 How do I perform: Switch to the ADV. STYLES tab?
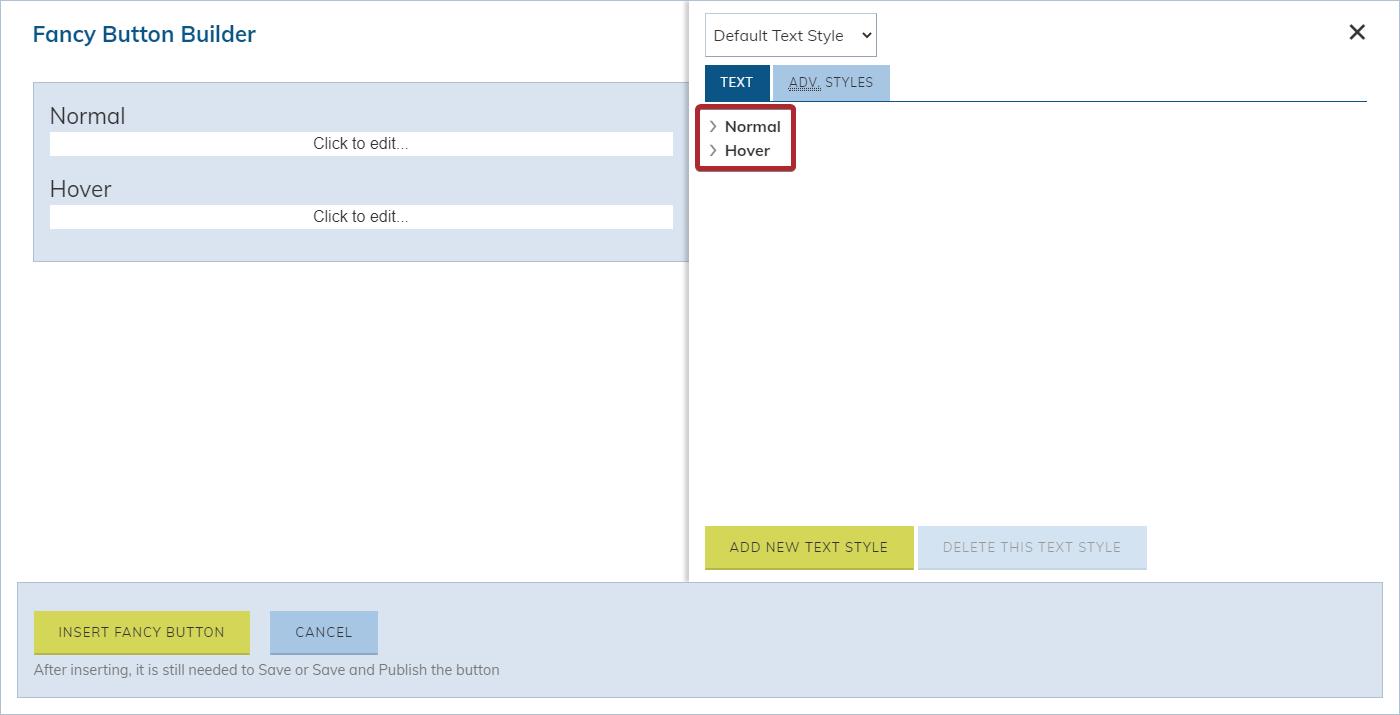point(831,82)
